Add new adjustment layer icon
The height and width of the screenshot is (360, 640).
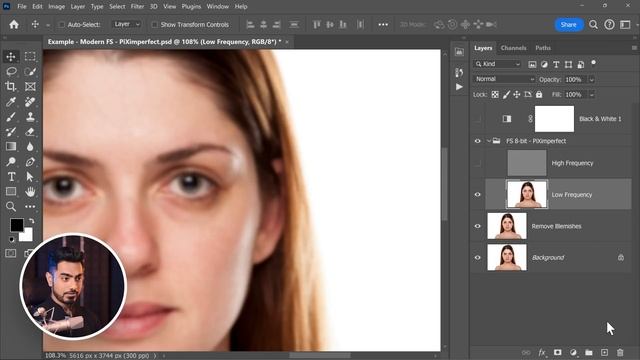(x=573, y=353)
